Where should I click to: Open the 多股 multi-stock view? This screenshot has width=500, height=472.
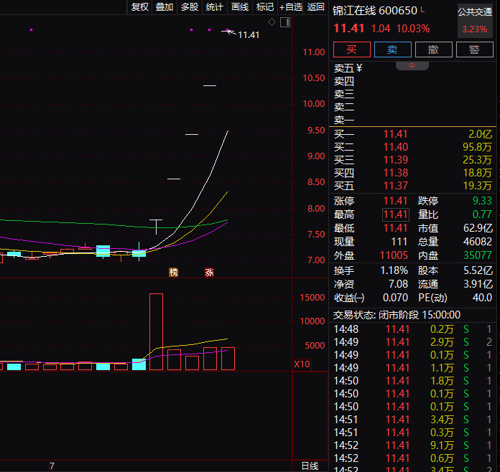(190, 7)
